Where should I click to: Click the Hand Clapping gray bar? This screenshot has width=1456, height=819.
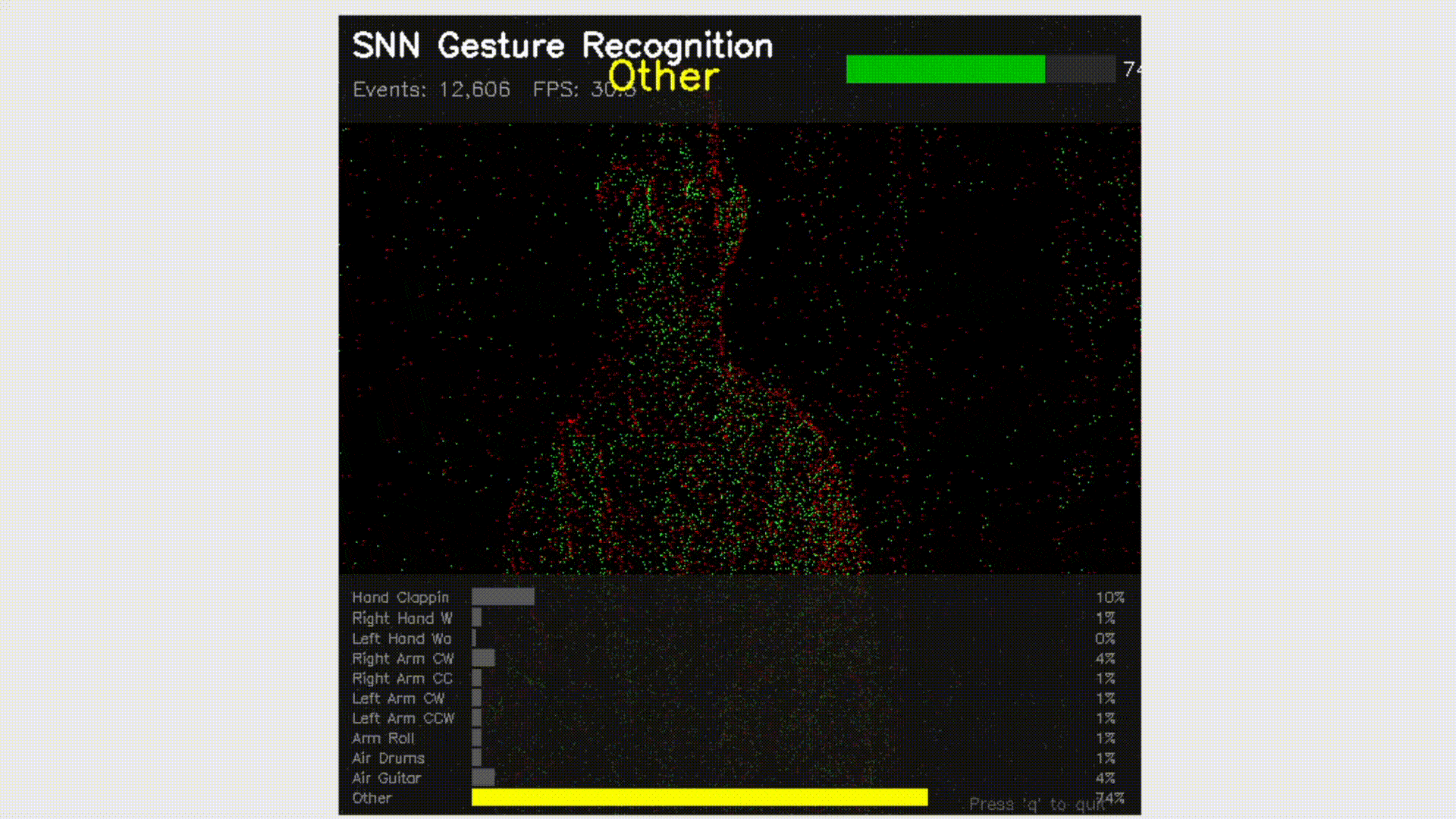pyautogui.click(x=503, y=598)
